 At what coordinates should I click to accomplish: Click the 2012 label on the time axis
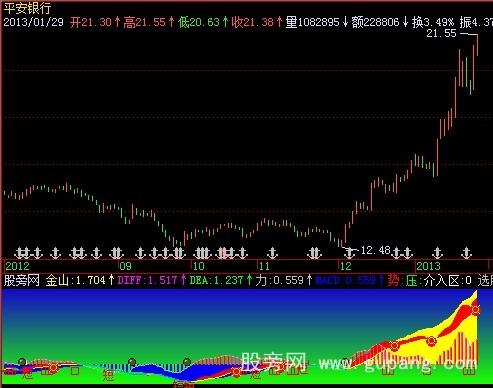(17, 266)
